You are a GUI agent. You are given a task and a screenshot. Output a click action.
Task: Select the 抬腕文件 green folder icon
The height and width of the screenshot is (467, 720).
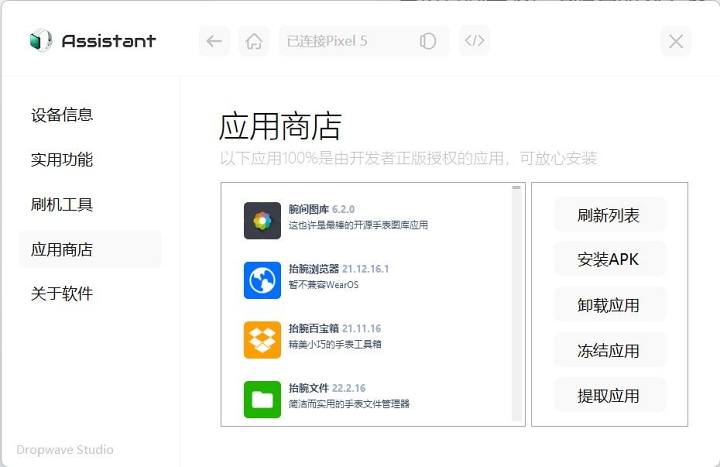(x=262, y=399)
